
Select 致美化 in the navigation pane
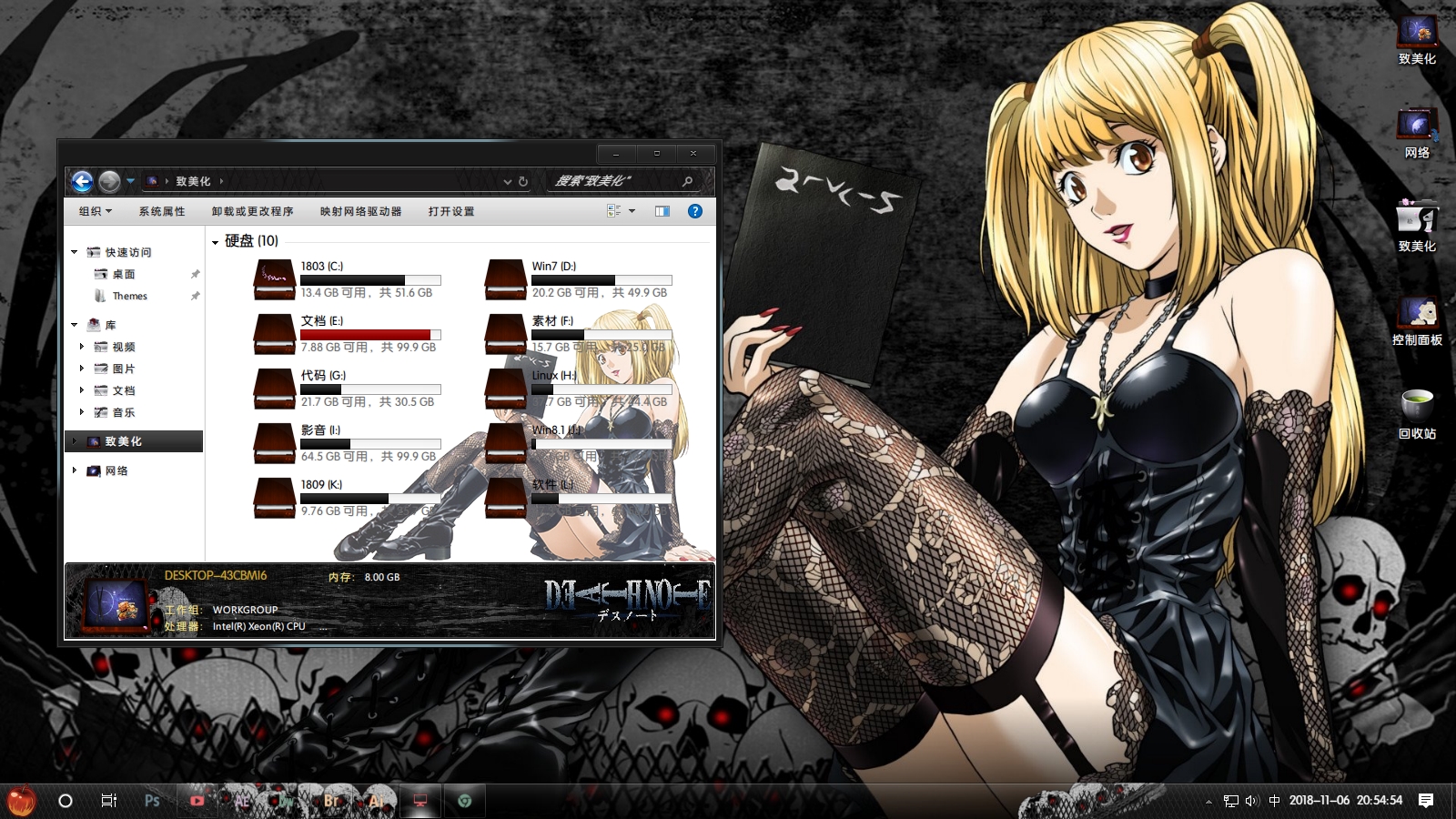coord(135,441)
